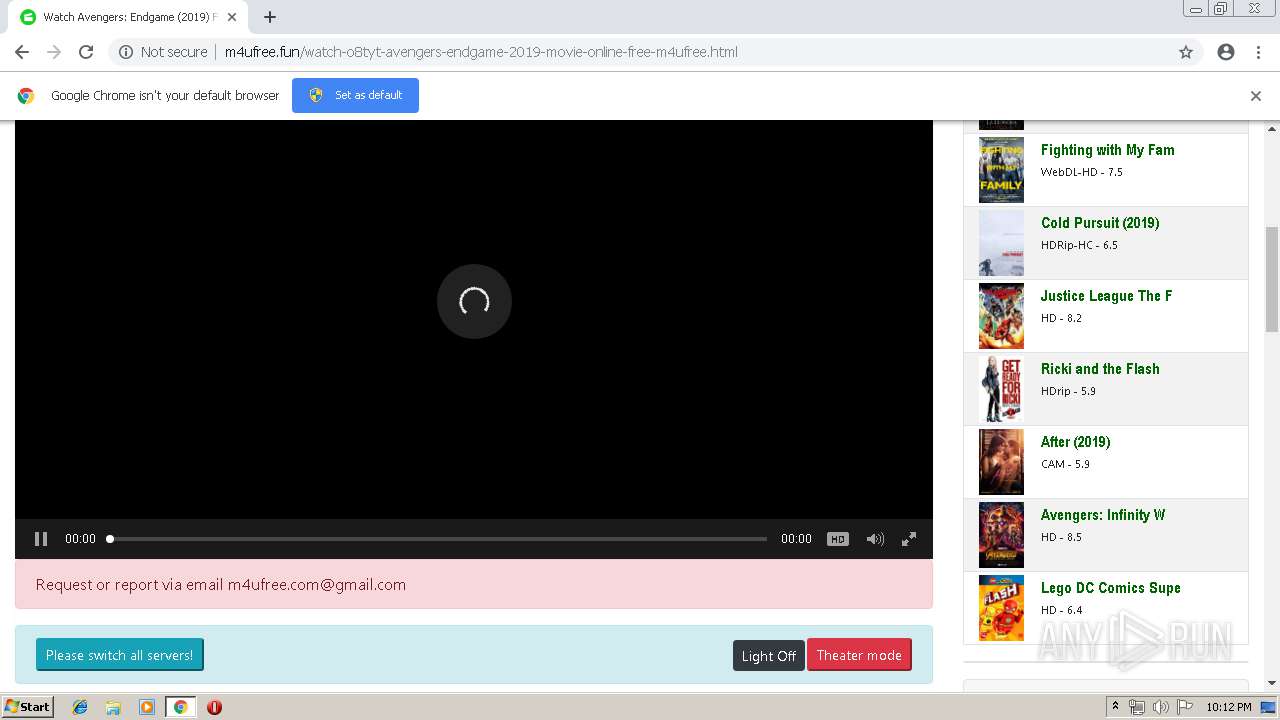This screenshot has width=1280, height=720.
Task: Click the Justice League poster thumbnail
Action: 1001,316
